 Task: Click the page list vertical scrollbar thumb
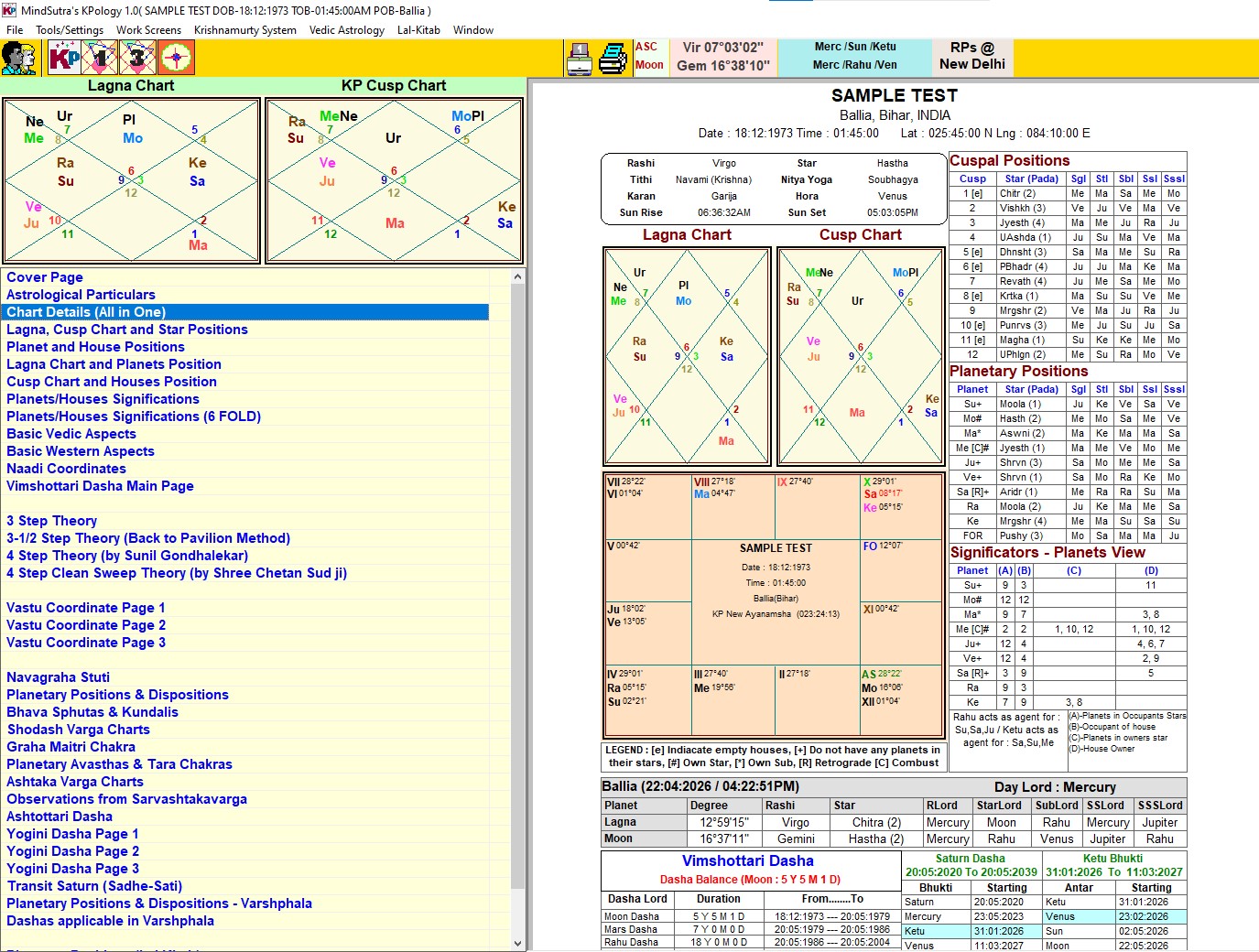click(518, 586)
